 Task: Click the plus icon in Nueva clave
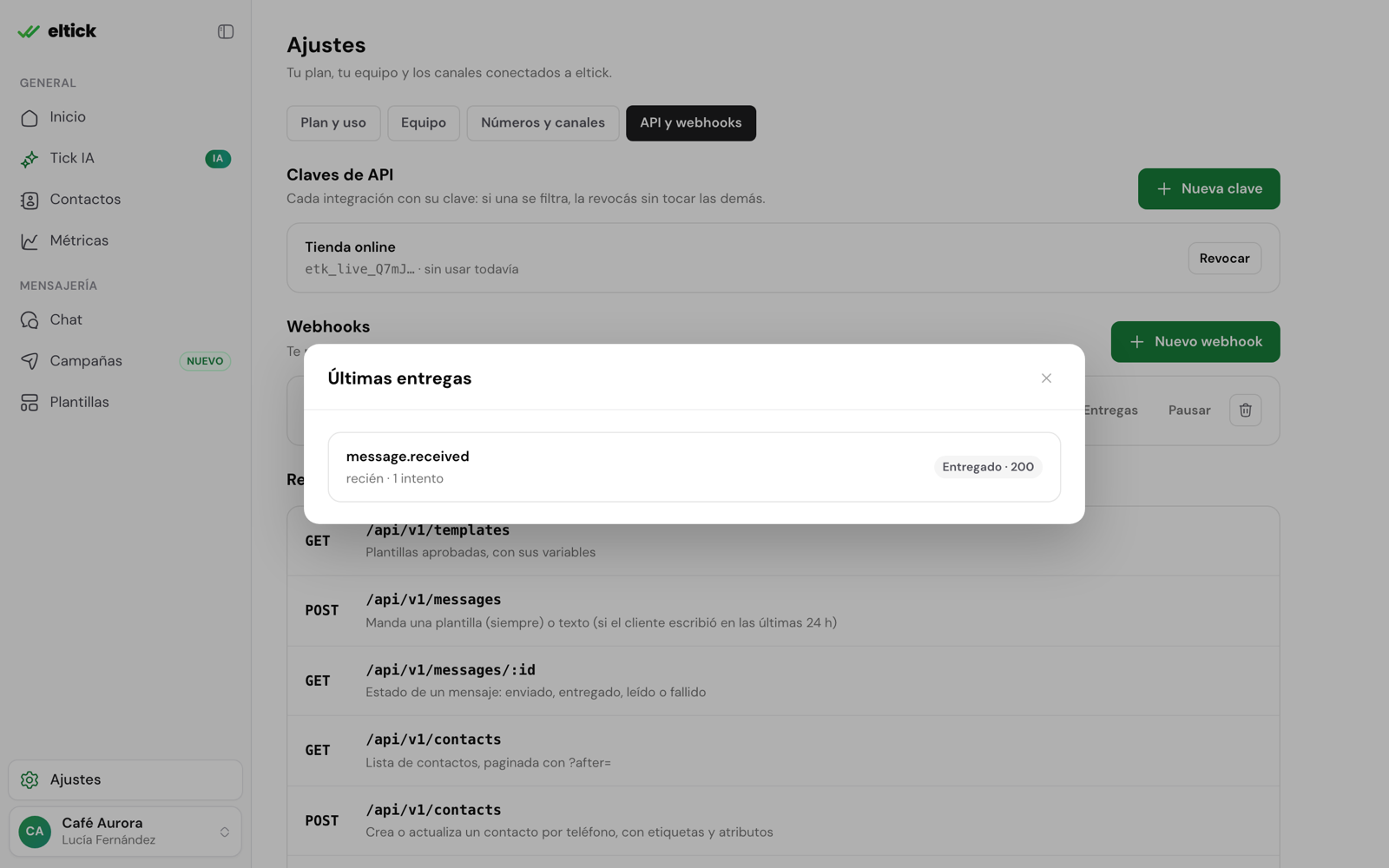[1164, 188]
